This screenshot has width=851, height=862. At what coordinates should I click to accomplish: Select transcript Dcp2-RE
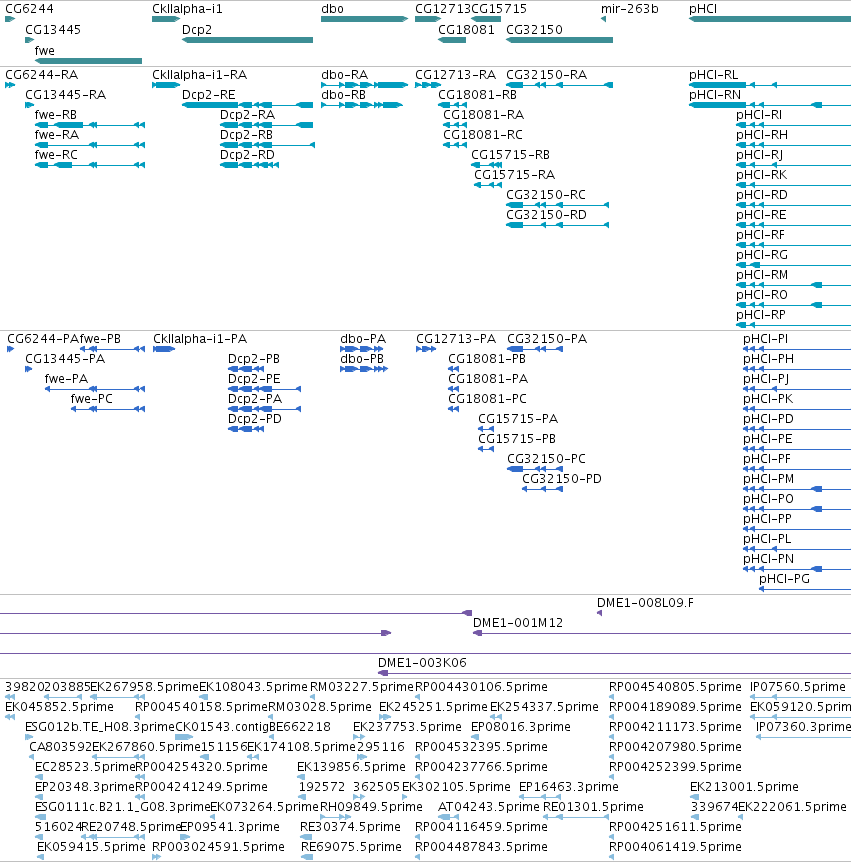(x=247, y=105)
